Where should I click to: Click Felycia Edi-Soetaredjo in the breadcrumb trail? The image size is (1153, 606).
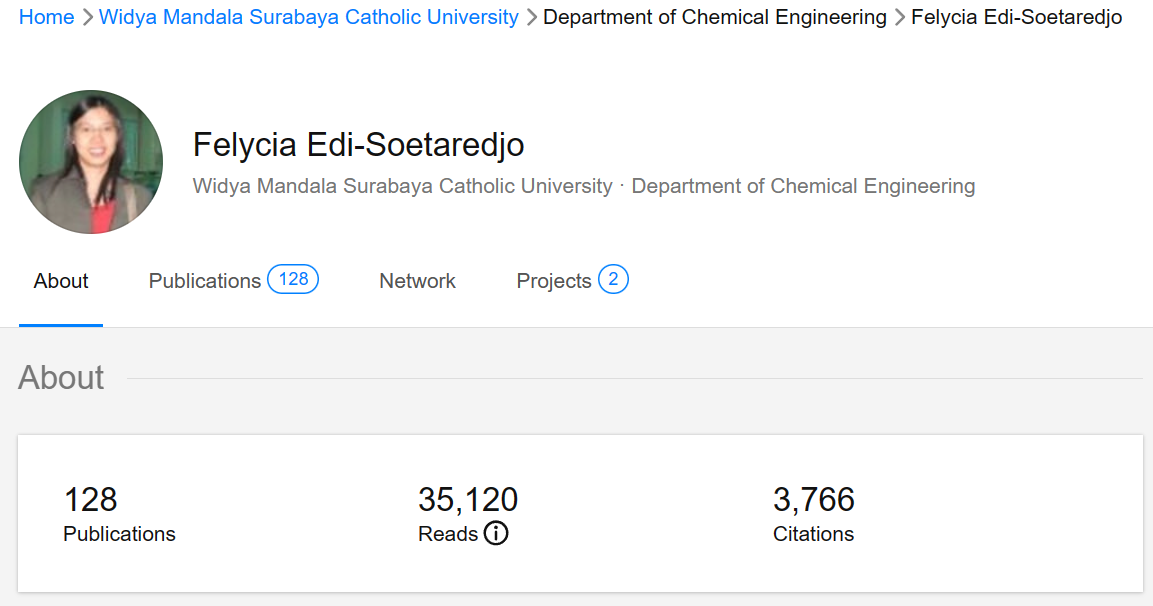click(1016, 17)
